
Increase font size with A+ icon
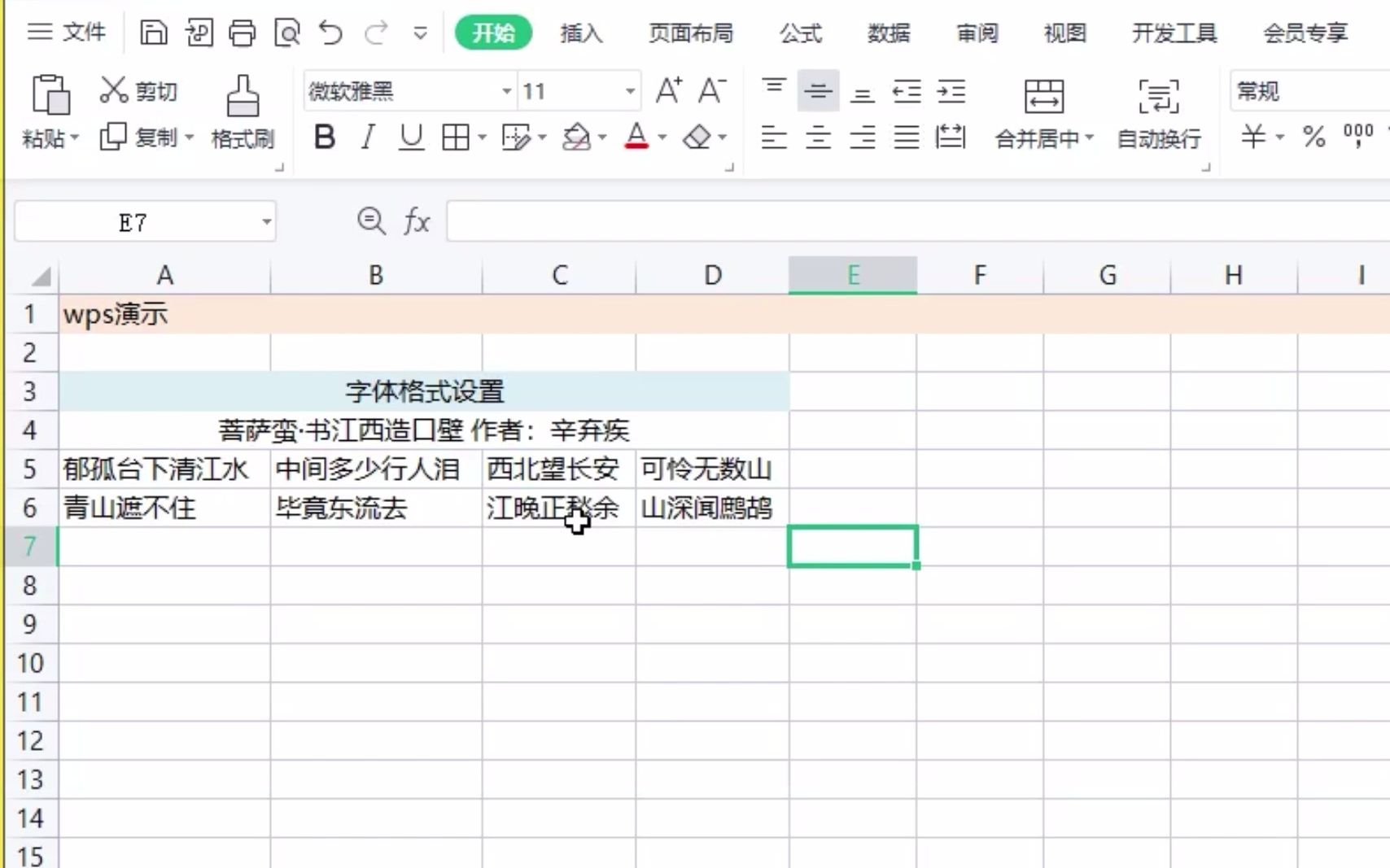(x=669, y=90)
